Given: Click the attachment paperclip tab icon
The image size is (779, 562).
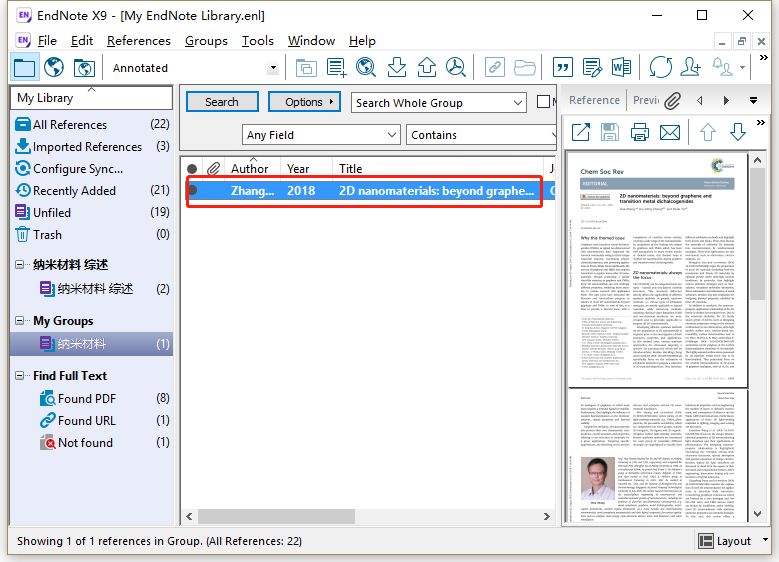Looking at the screenshot, I should (x=673, y=101).
